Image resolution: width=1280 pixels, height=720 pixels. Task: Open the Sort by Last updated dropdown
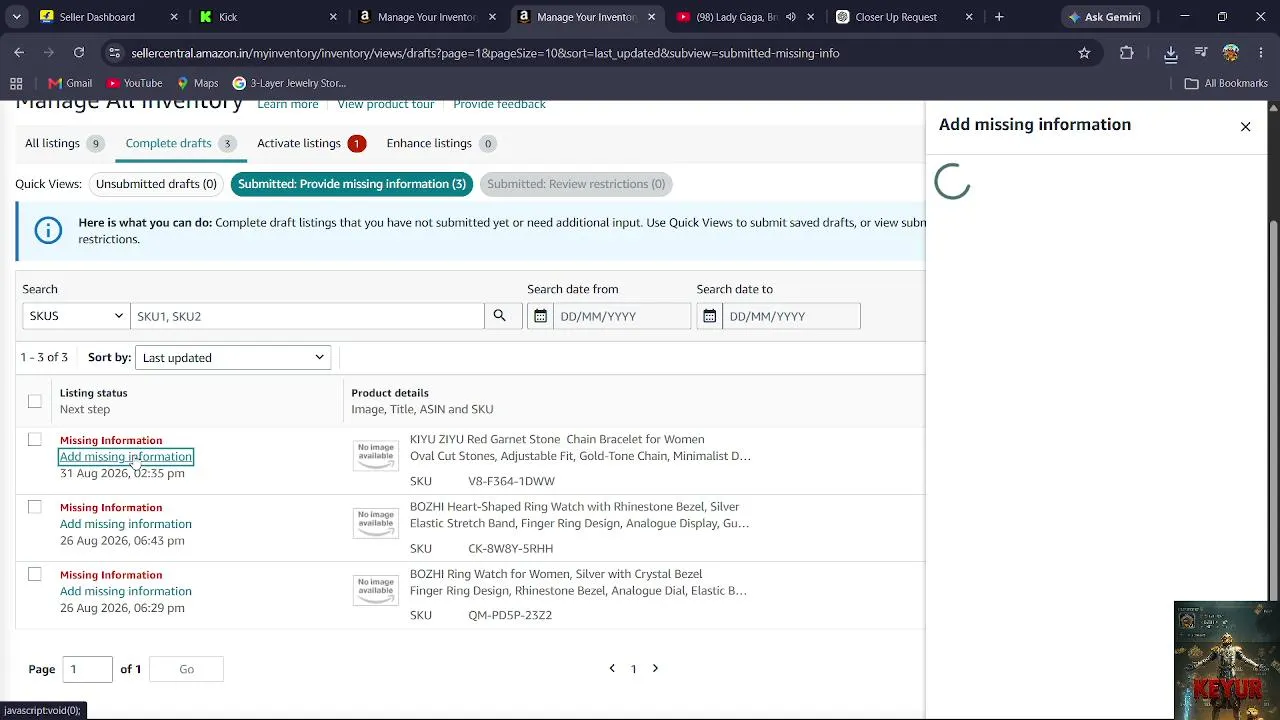click(232, 357)
